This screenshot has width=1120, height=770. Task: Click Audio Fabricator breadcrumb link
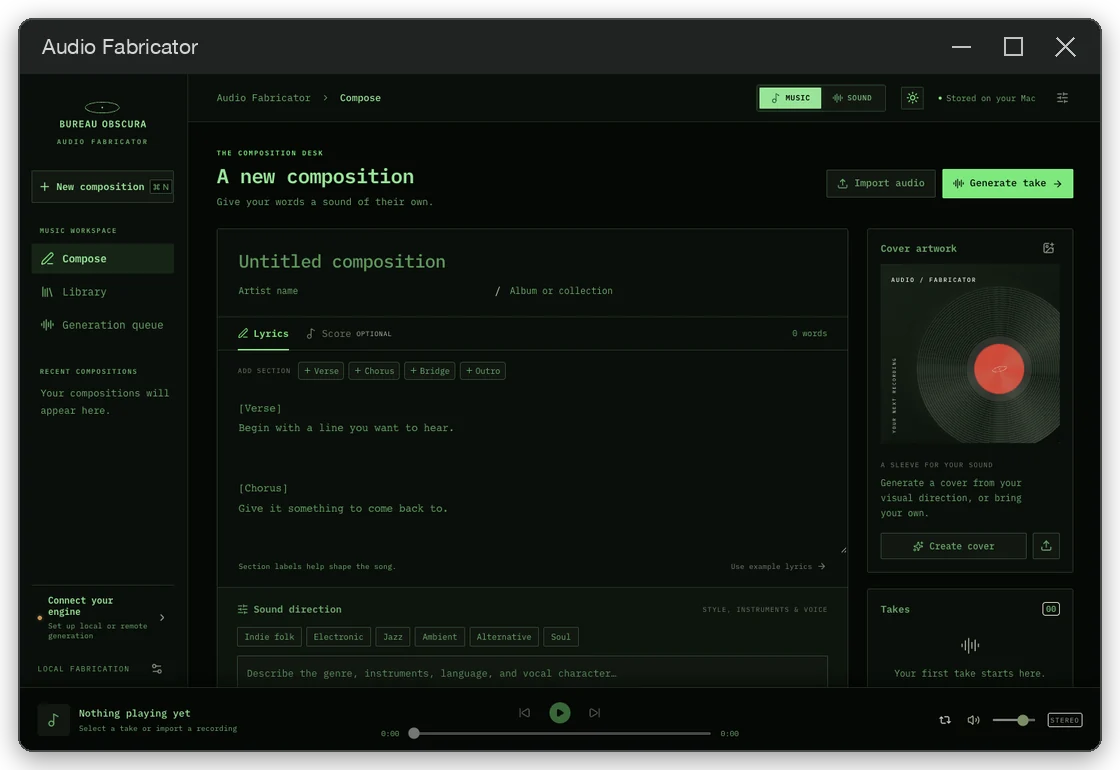[x=264, y=98]
